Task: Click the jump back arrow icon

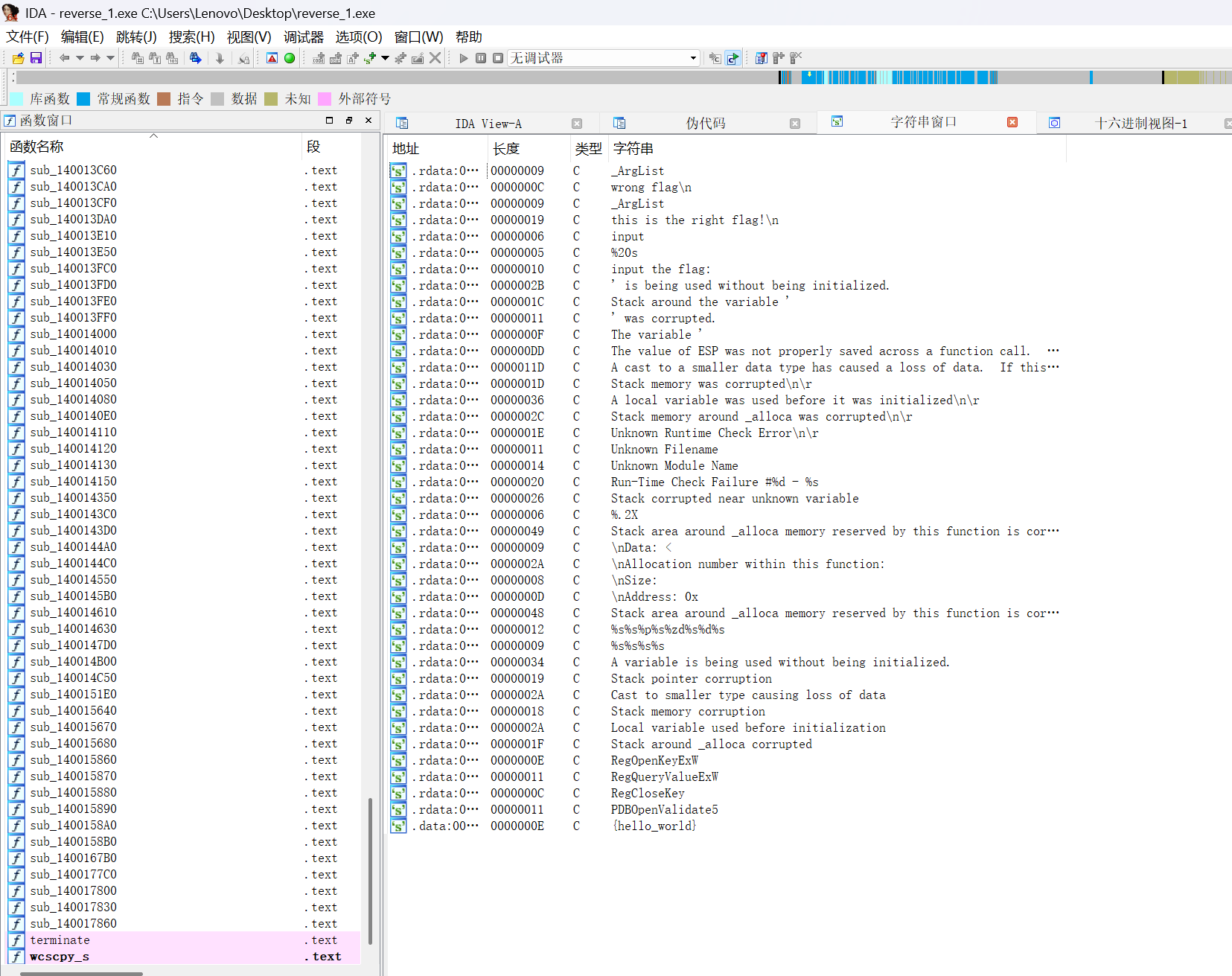Action: [65, 58]
